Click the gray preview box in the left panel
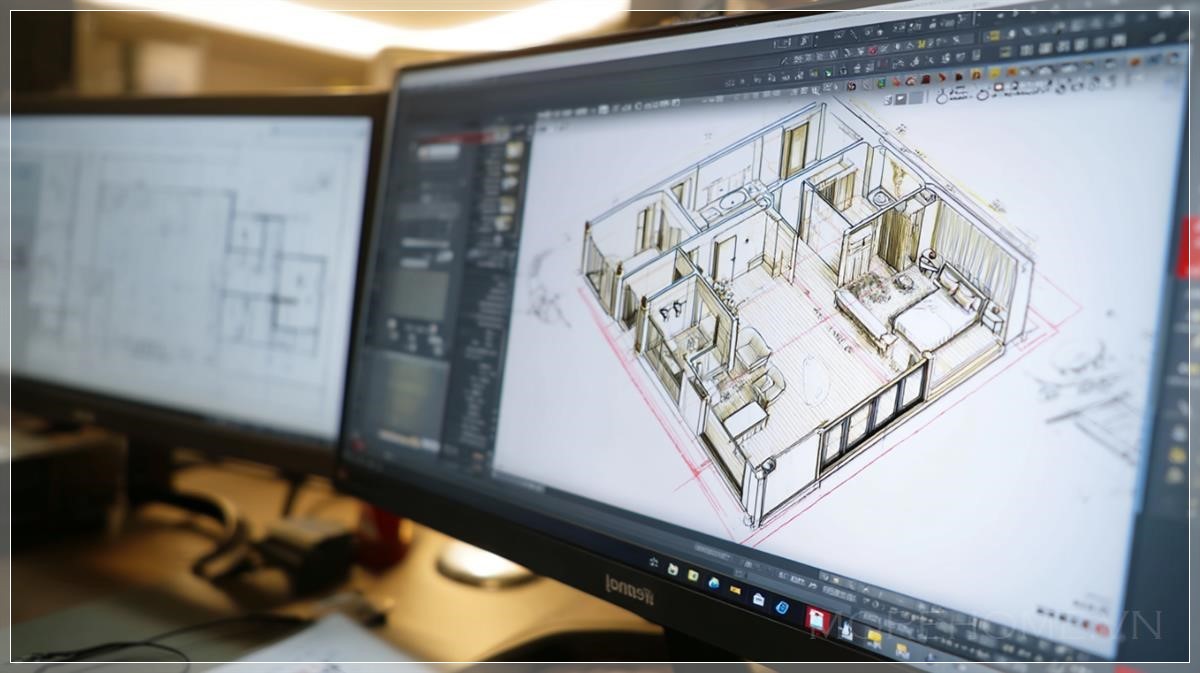The image size is (1200, 673). 418,295
